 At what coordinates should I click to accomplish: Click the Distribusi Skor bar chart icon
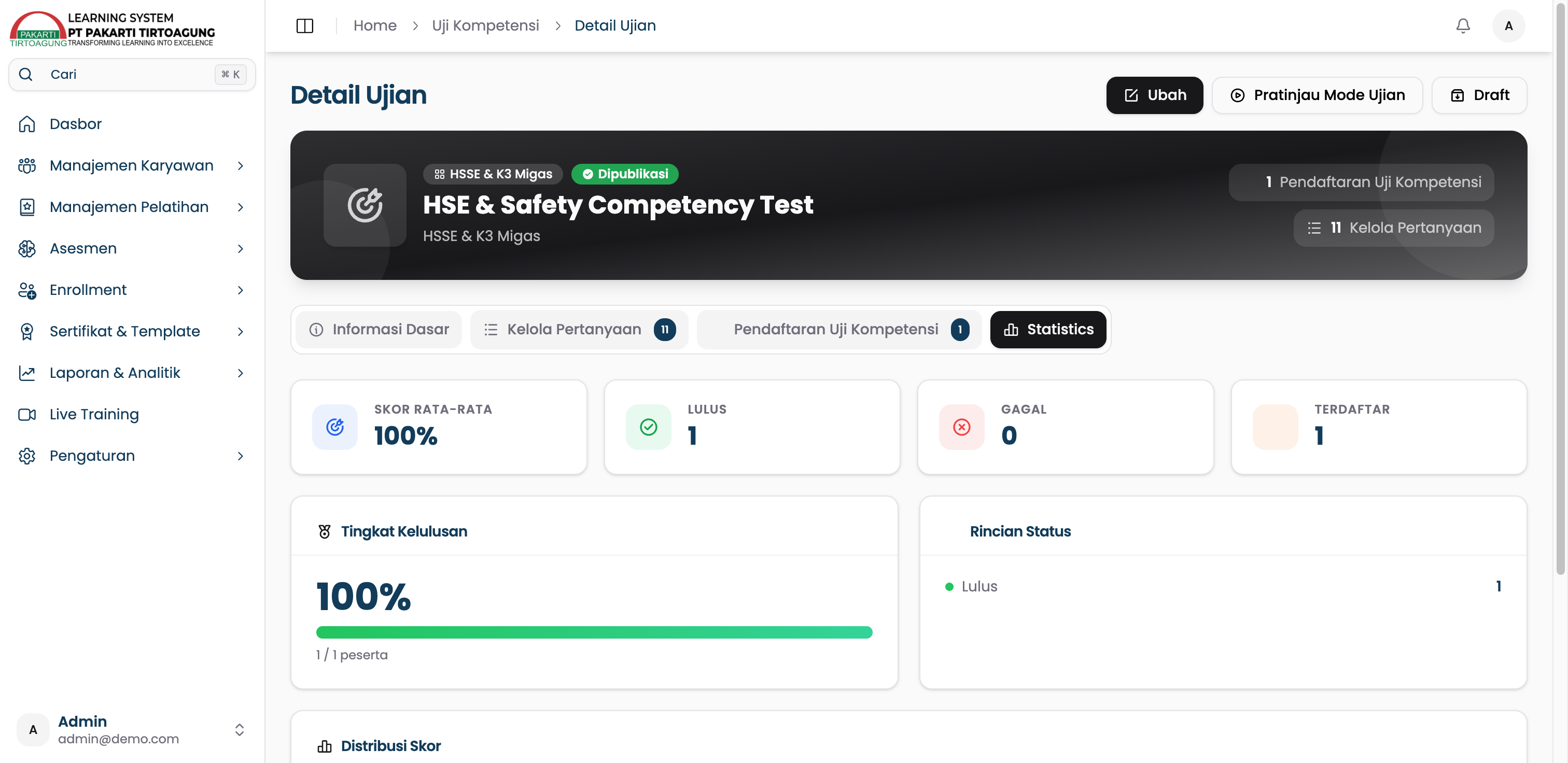pos(325,746)
